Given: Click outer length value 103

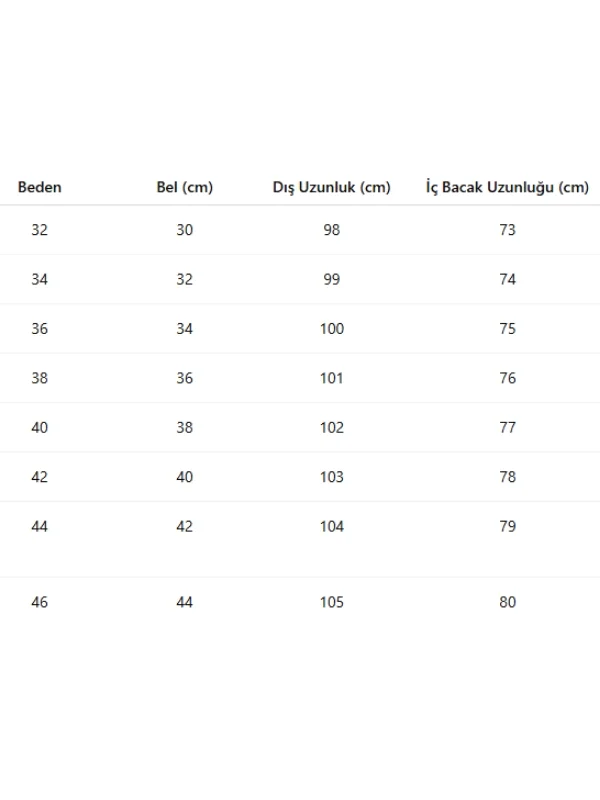Looking at the screenshot, I should [332, 477].
